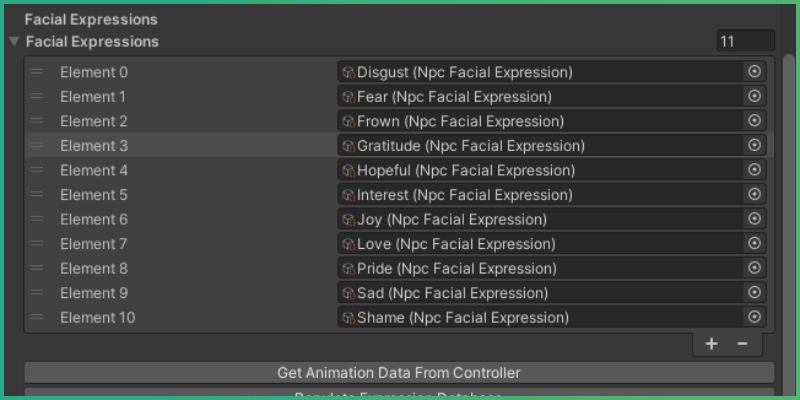Image resolution: width=800 pixels, height=400 pixels.
Task: Click the vertical scrollbar on the right edge
Action: click(x=788, y=200)
